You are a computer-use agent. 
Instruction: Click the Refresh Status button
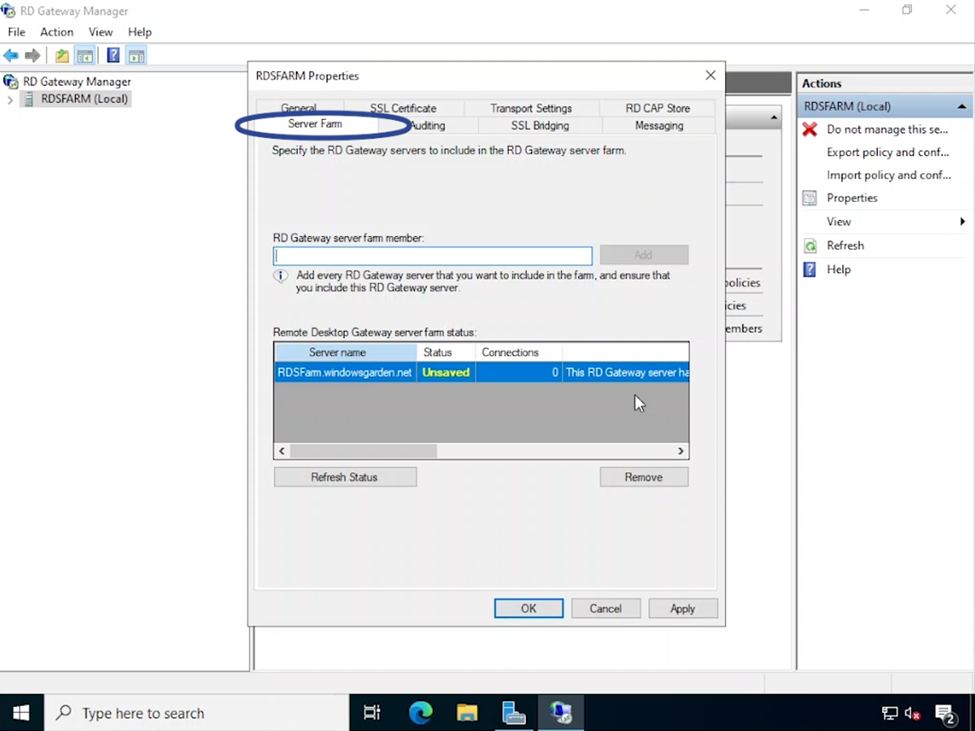pyautogui.click(x=344, y=477)
